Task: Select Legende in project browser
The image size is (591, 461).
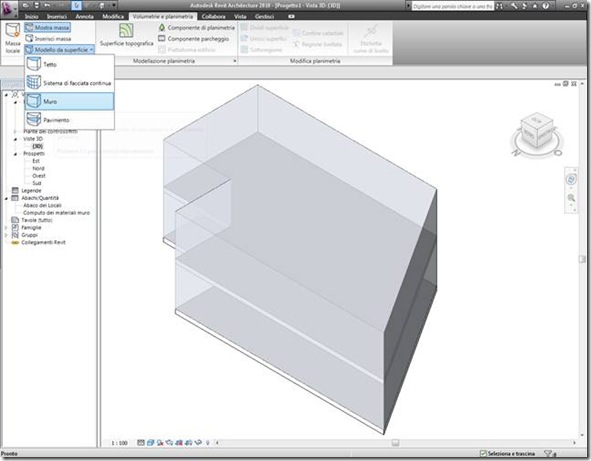Action: (x=31, y=191)
